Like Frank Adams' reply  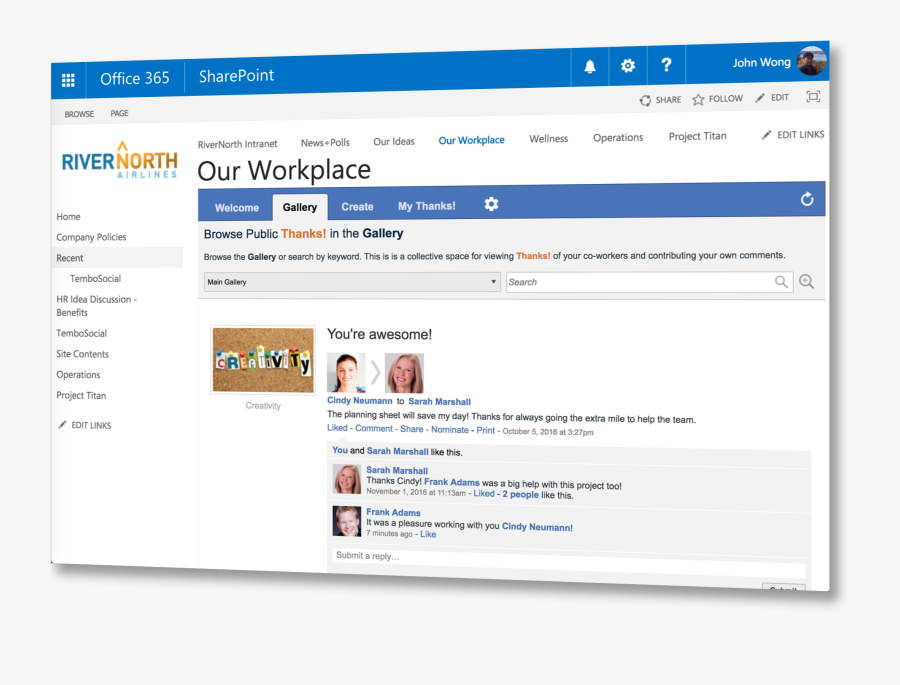[428, 534]
